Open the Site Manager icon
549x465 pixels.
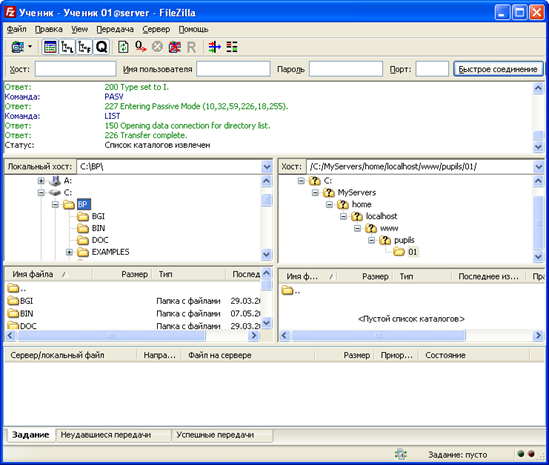18,47
